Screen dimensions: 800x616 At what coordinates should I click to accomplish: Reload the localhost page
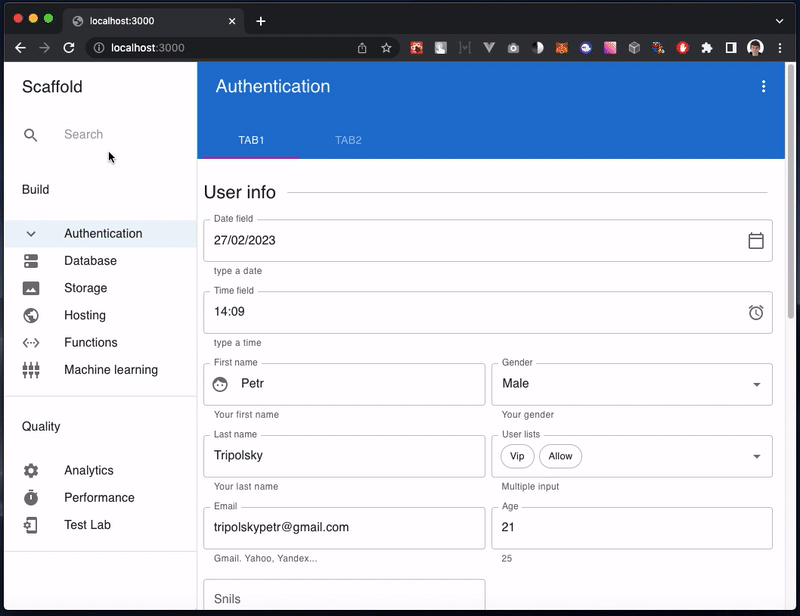69,48
